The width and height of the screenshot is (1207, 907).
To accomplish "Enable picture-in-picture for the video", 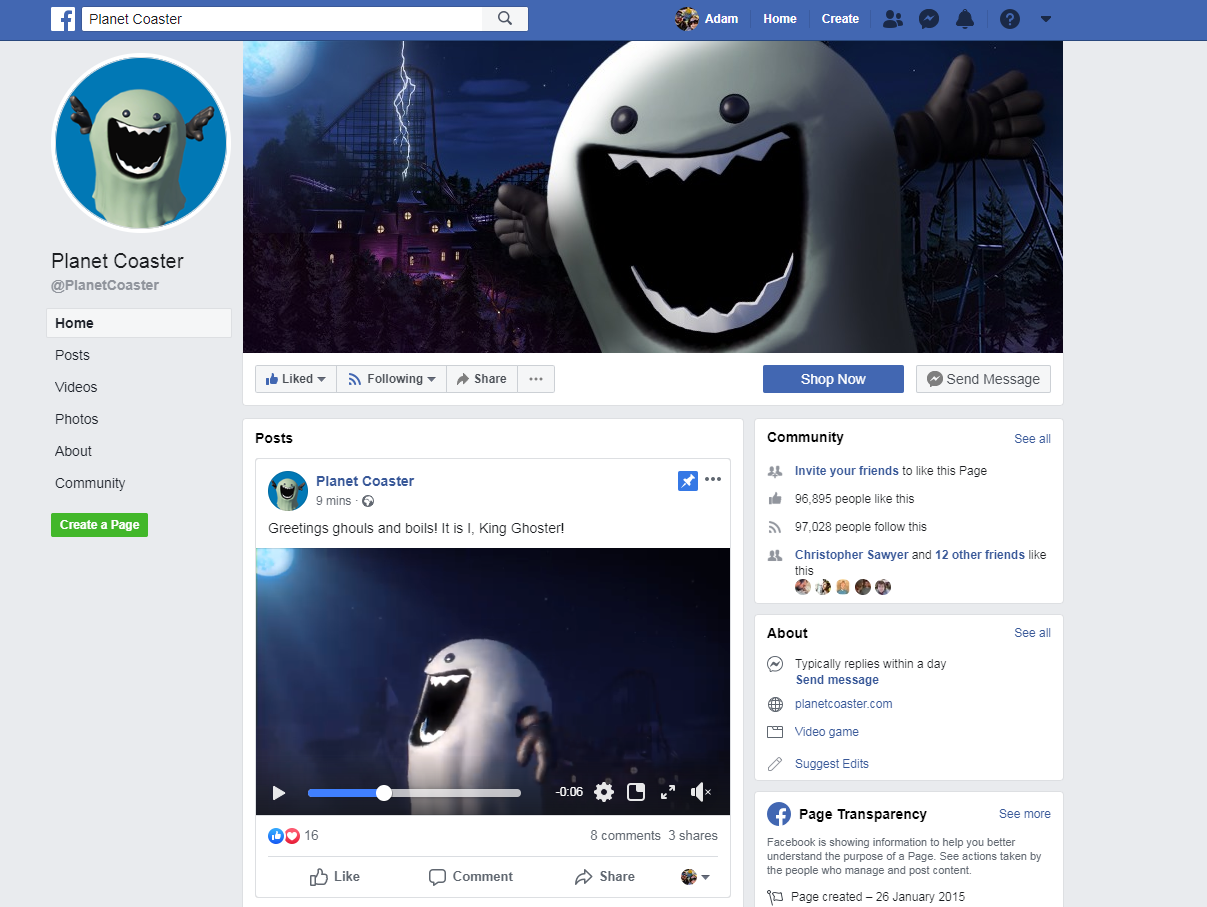I will click(x=636, y=792).
